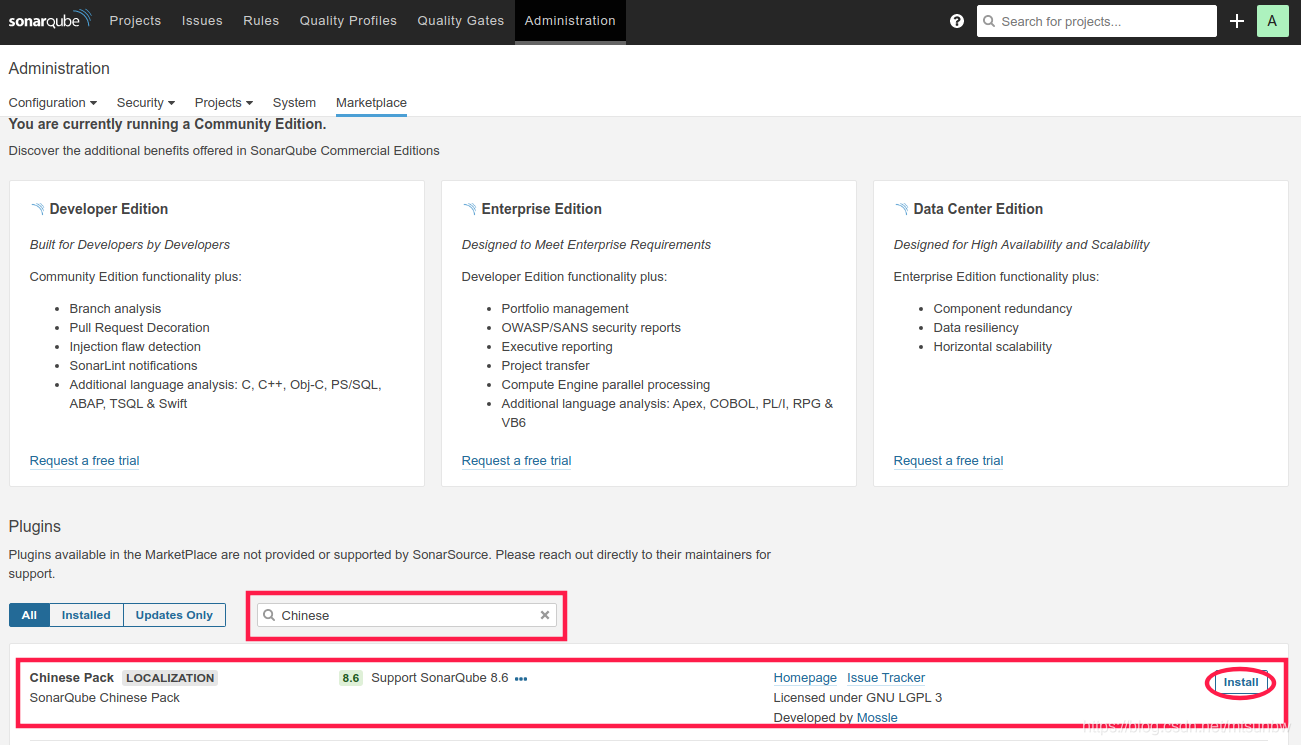Clear the plugin search with the X
The image size is (1301, 745).
click(545, 615)
